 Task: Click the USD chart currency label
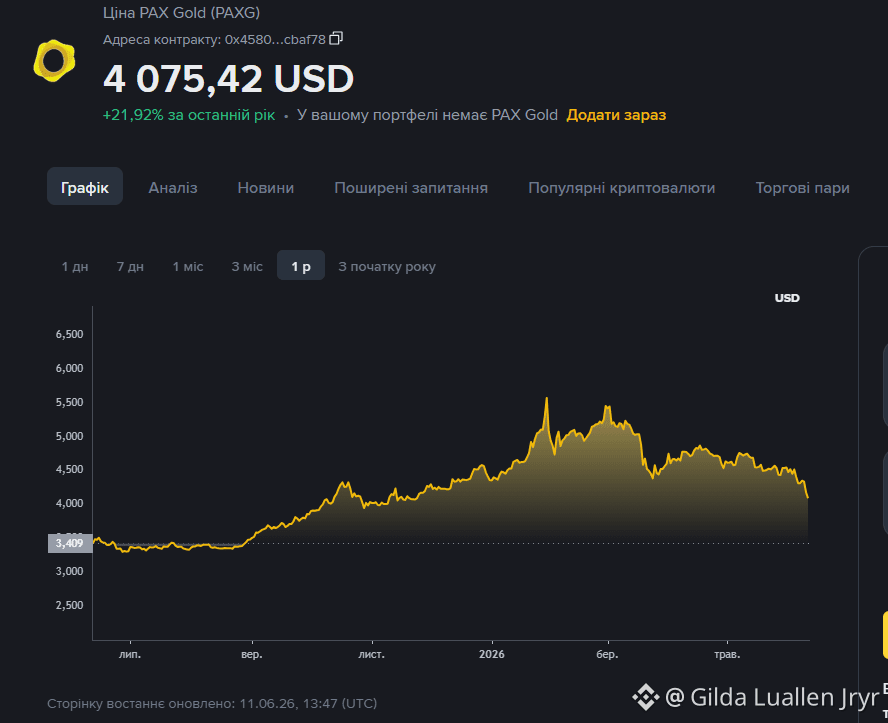point(787,298)
